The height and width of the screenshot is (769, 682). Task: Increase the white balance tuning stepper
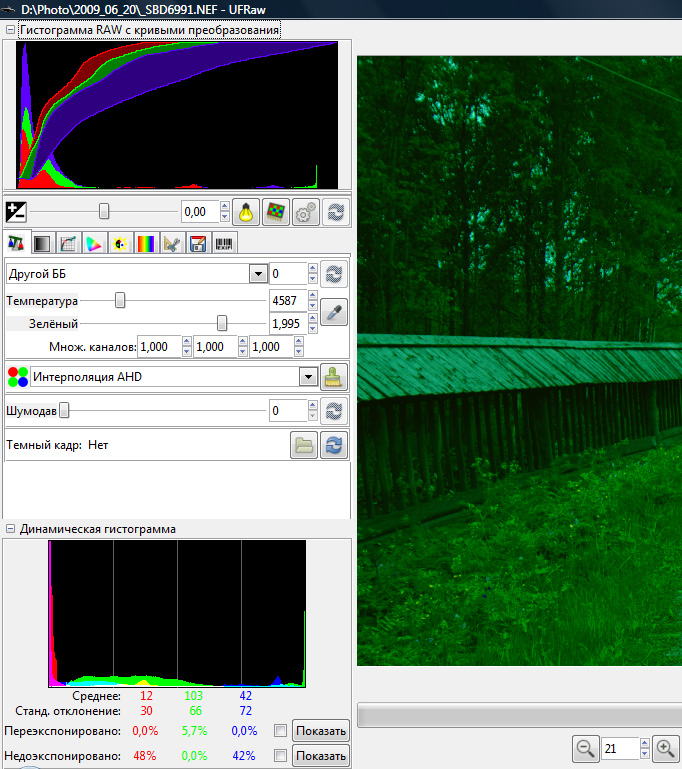click(313, 269)
